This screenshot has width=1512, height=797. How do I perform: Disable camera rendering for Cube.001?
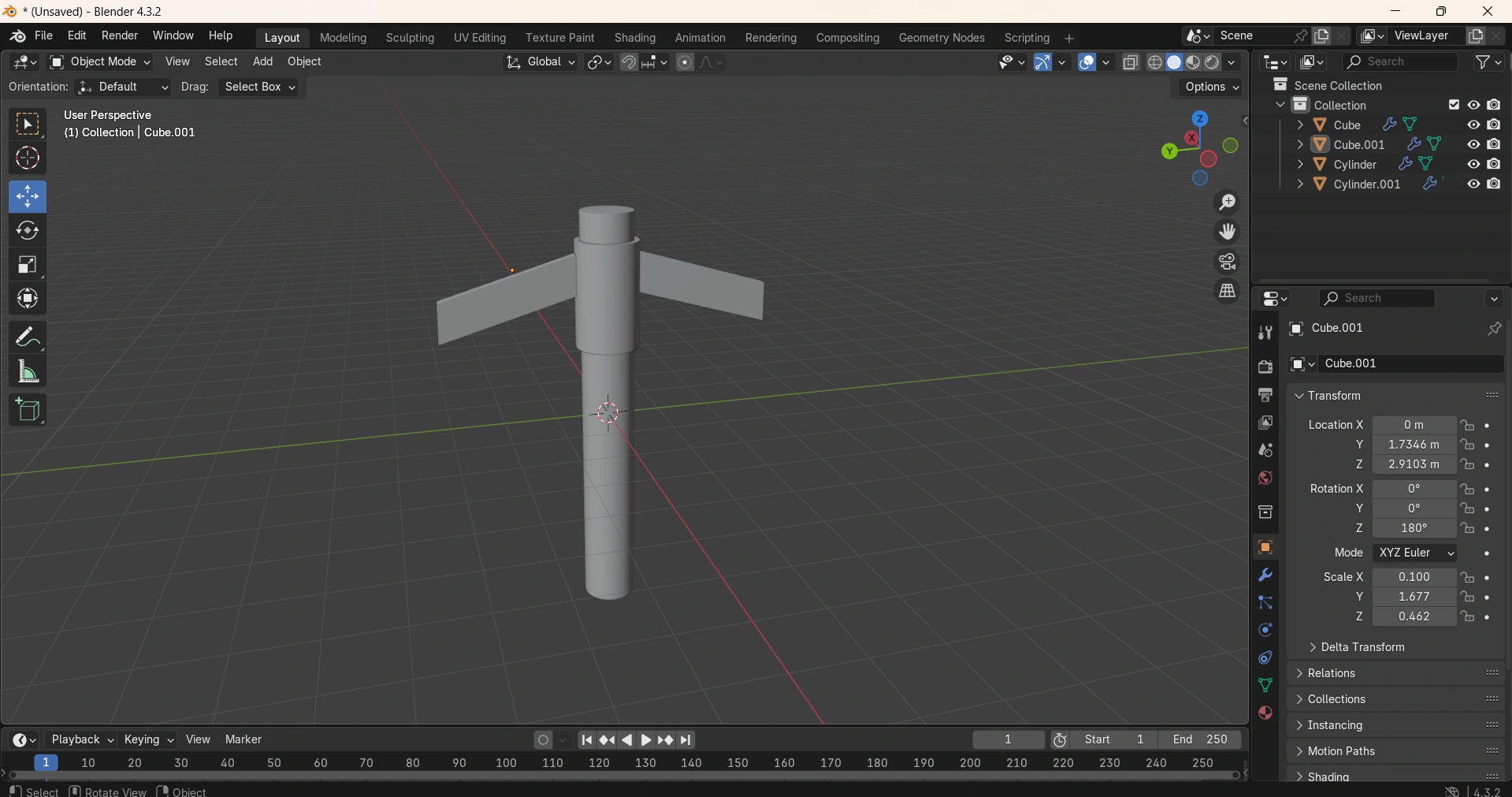pos(1495,144)
